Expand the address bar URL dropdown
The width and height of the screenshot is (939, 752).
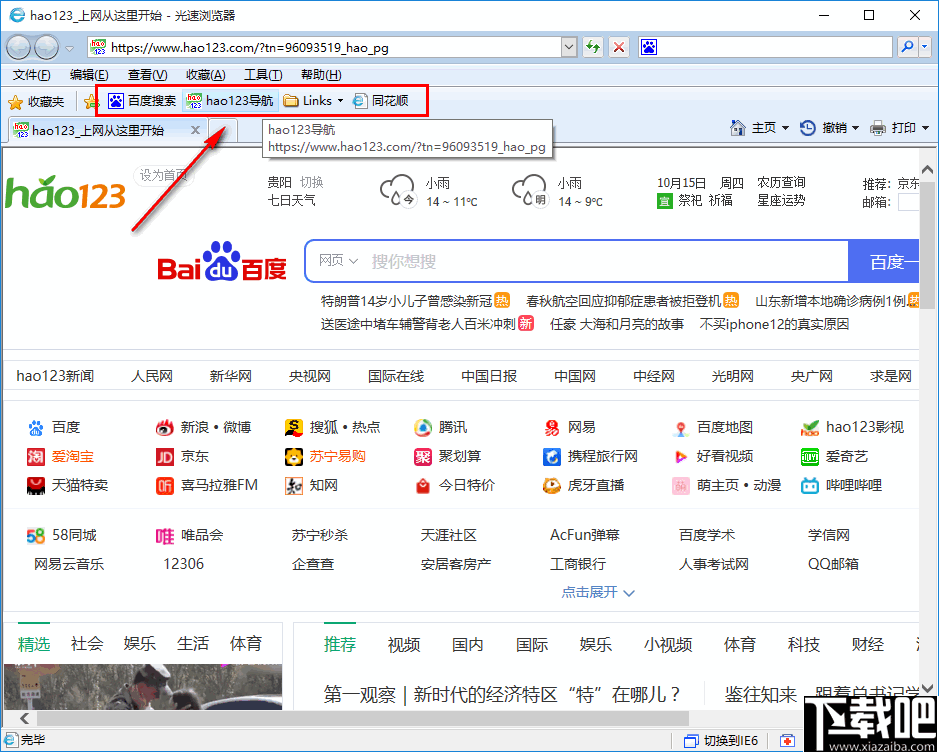pyautogui.click(x=569, y=47)
